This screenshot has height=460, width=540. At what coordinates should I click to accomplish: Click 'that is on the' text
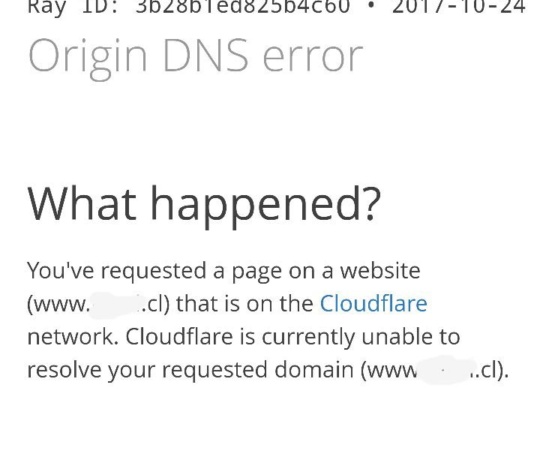click(x=245, y=303)
